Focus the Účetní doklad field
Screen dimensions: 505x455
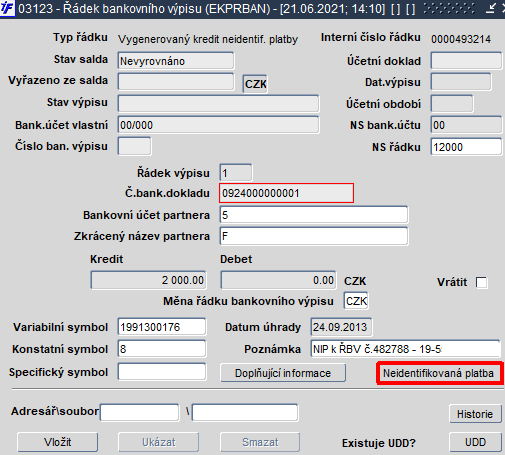click(x=466, y=61)
